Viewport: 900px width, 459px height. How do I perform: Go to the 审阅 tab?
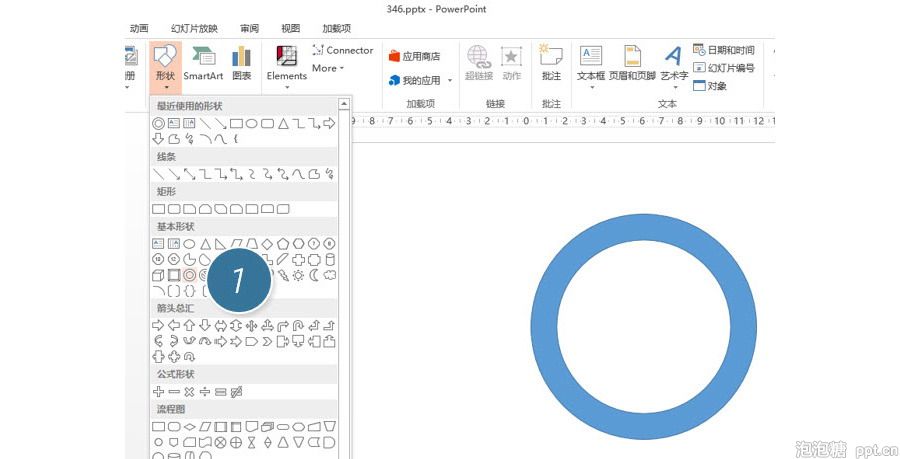click(249, 28)
